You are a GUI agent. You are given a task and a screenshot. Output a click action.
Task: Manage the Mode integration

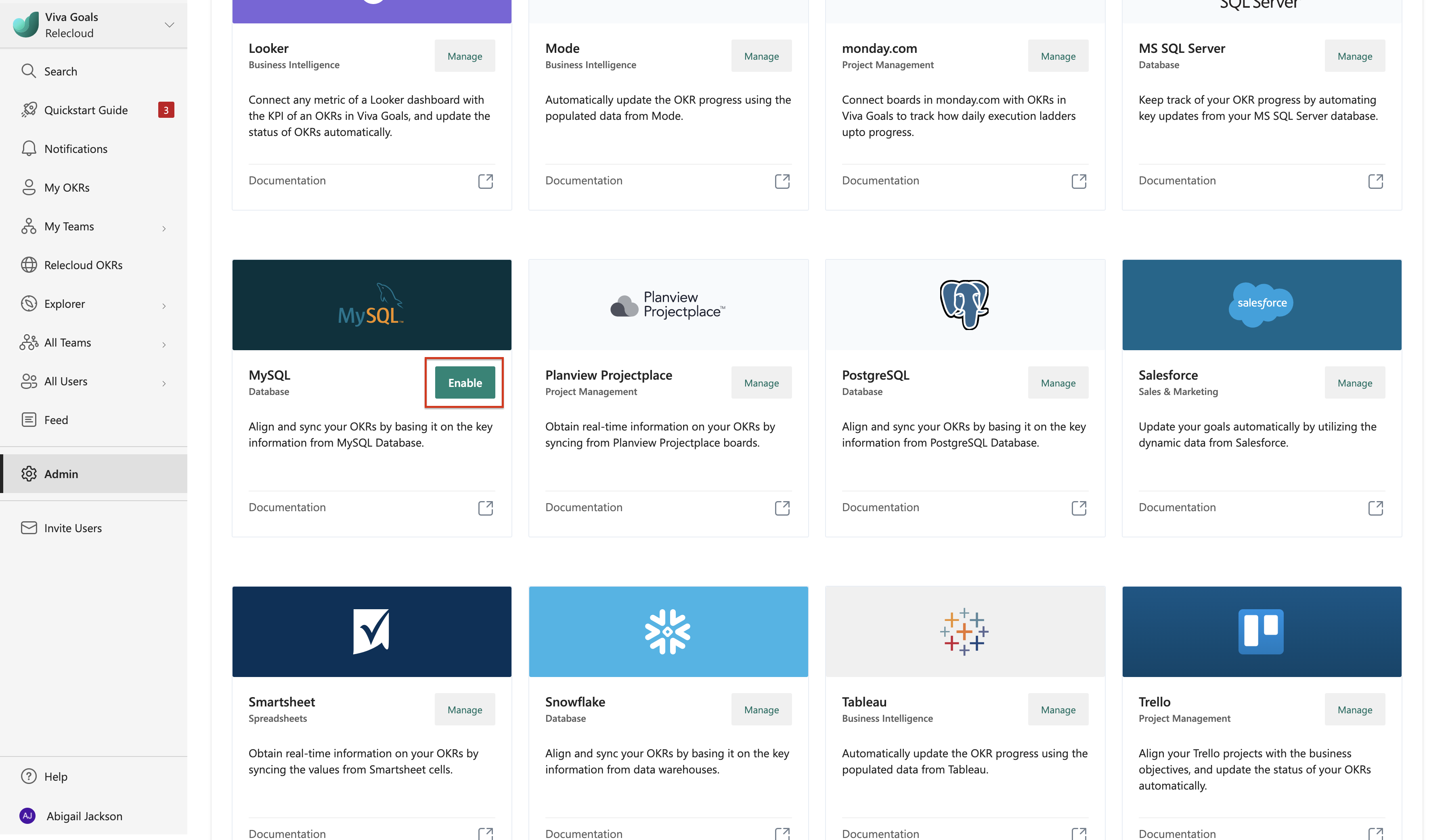click(761, 56)
